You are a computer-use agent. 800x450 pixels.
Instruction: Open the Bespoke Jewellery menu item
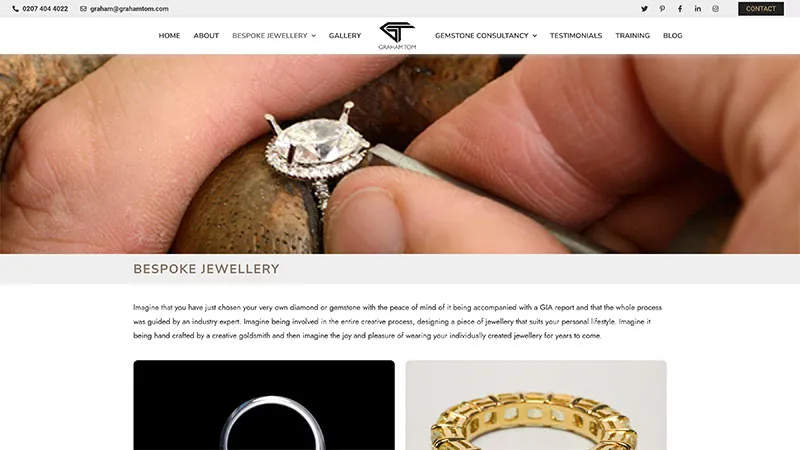[x=270, y=36]
